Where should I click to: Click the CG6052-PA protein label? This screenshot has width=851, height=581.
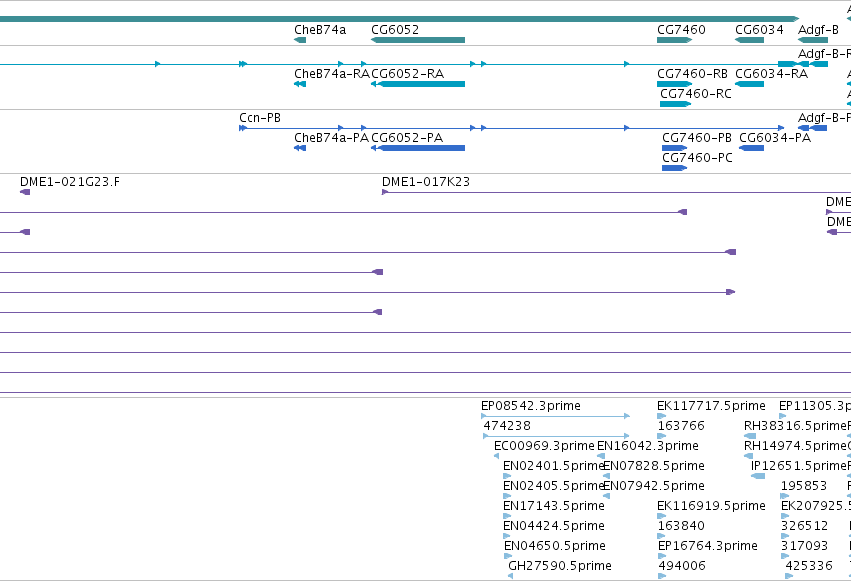pyautogui.click(x=407, y=138)
